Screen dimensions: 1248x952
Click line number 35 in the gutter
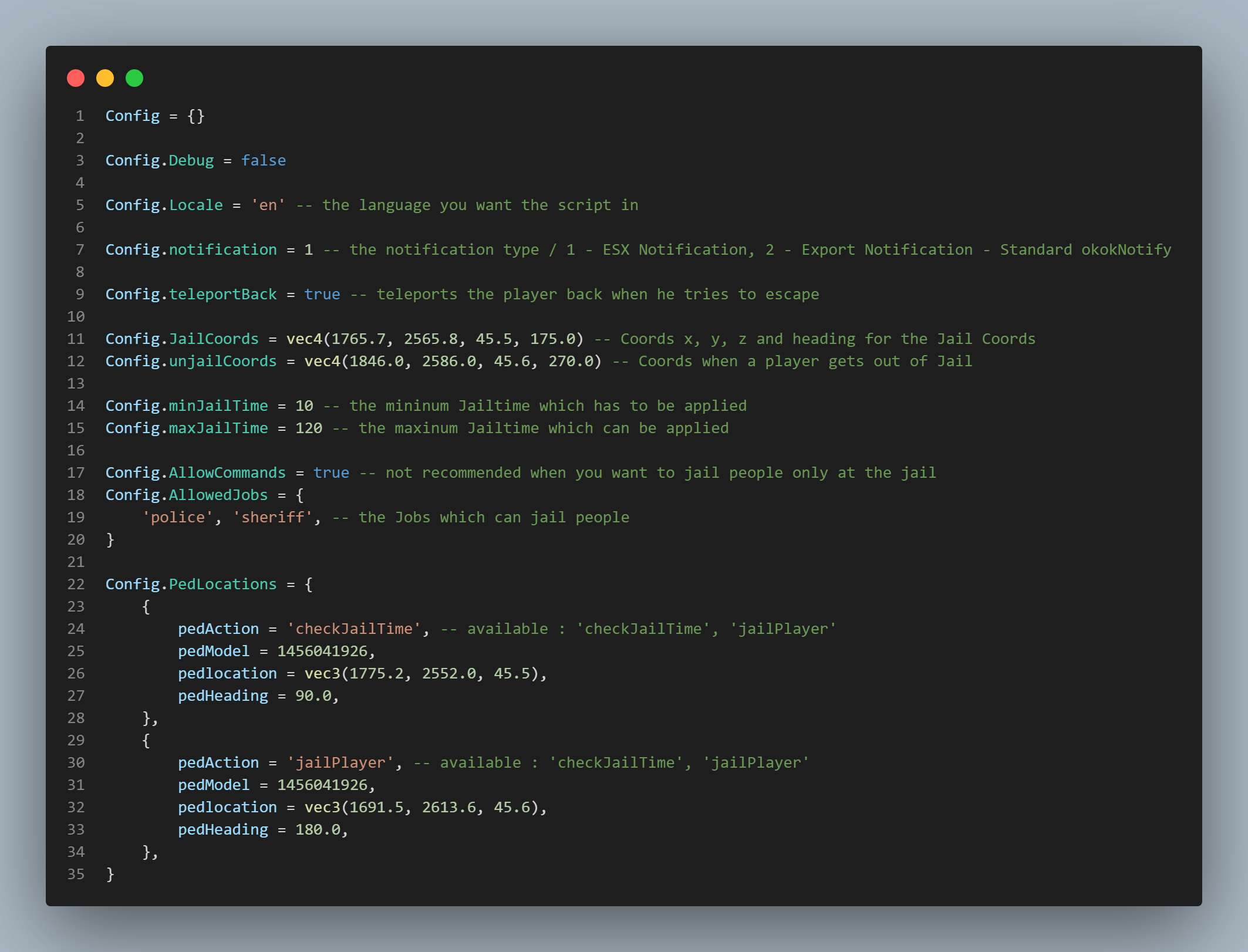[76, 875]
